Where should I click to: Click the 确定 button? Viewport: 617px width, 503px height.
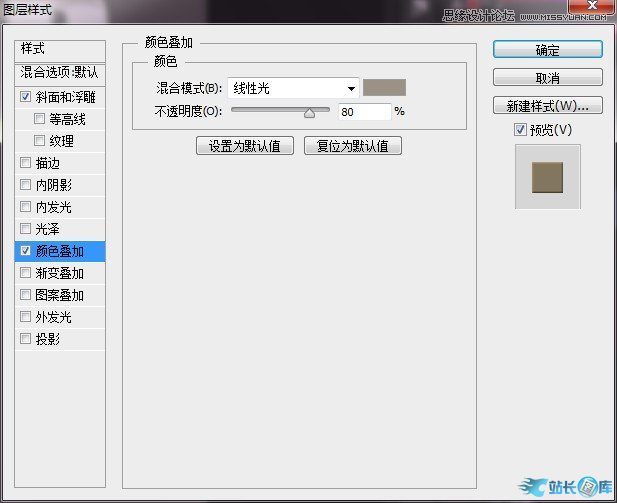pyautogui.click(x=547, y=50)
